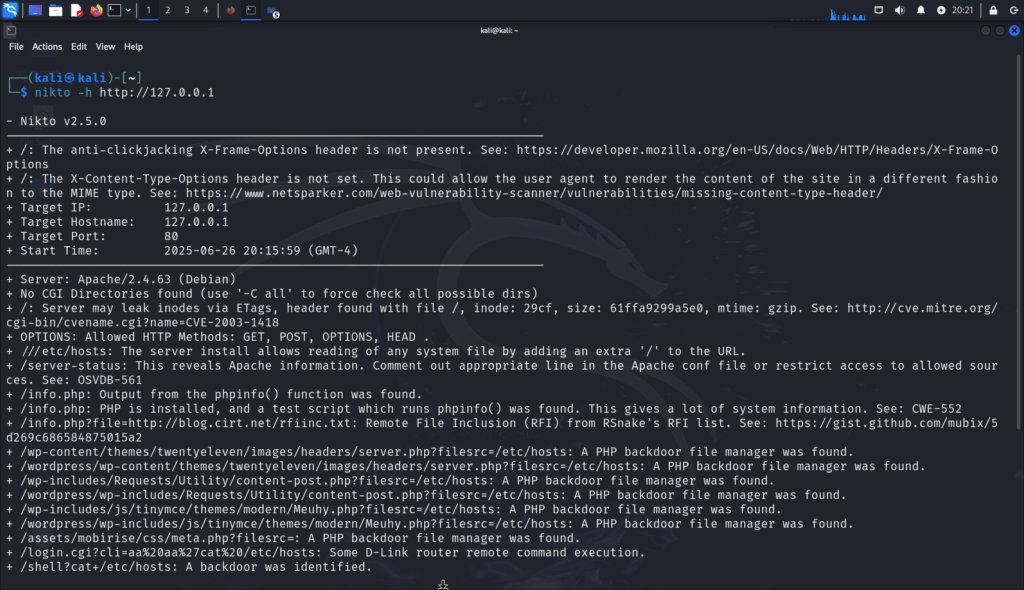
Task: Click the log out icon
Action: click(x=1014, y=10)
